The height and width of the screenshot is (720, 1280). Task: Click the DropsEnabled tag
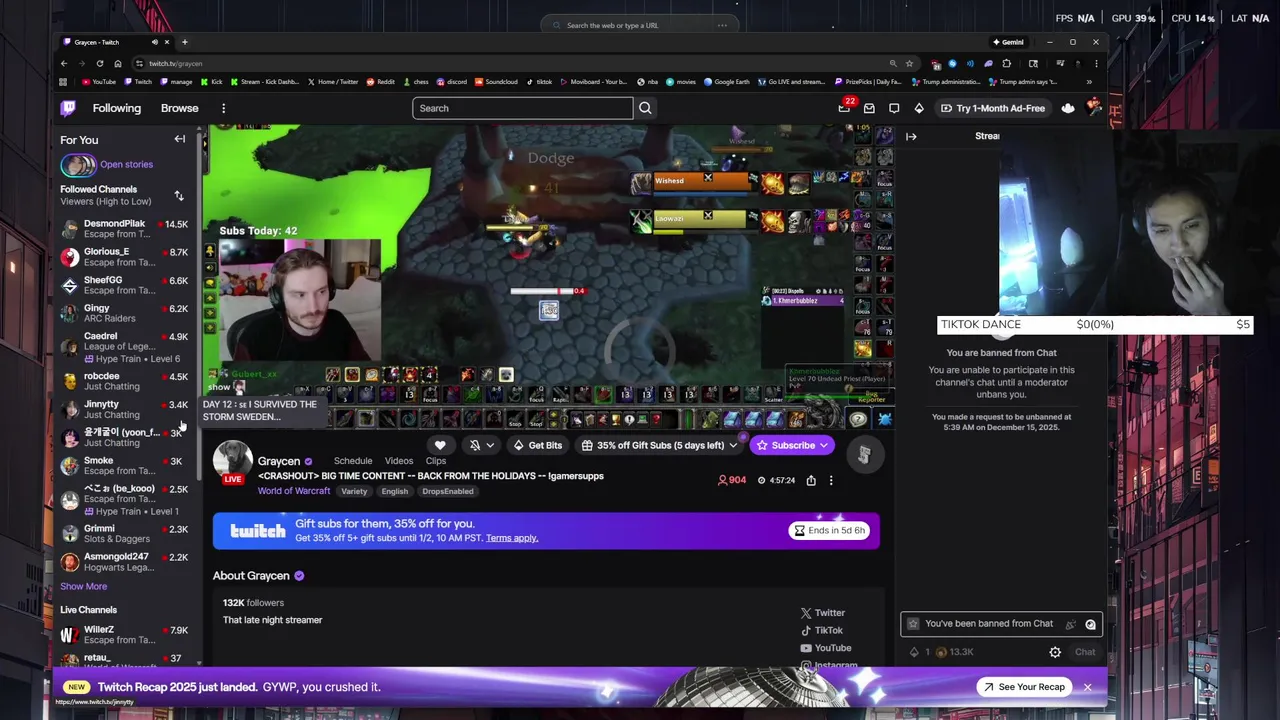pyautogui.click(x=448, y=491)
